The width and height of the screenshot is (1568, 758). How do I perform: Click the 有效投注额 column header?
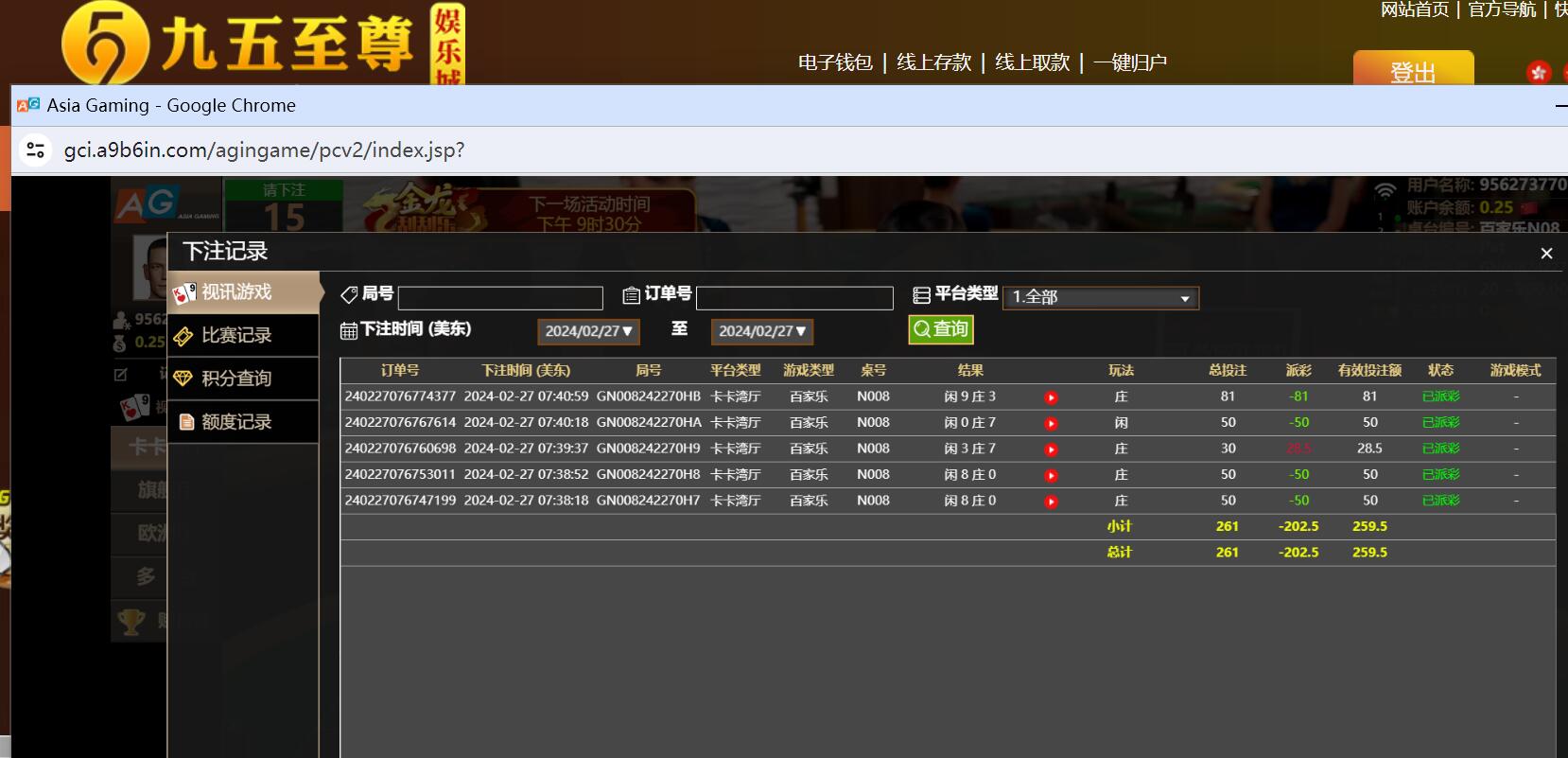pos(1369,371)
